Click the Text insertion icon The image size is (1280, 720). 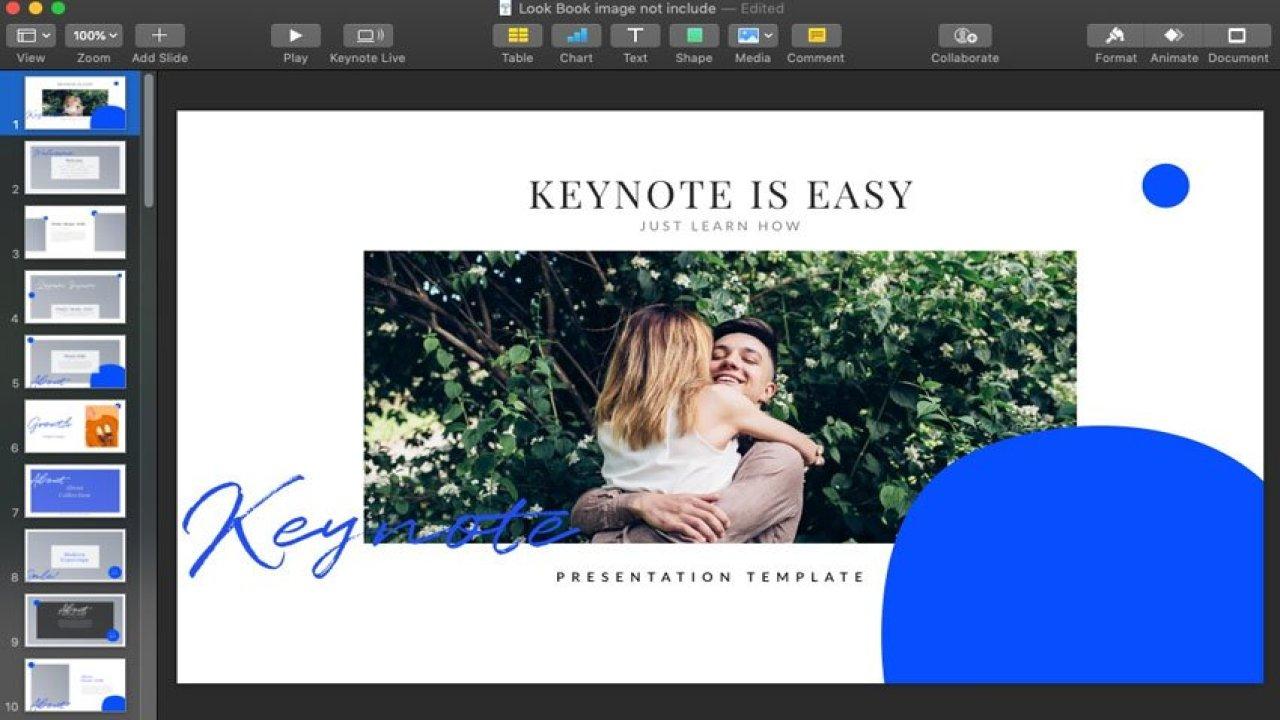tap(634, 38)
